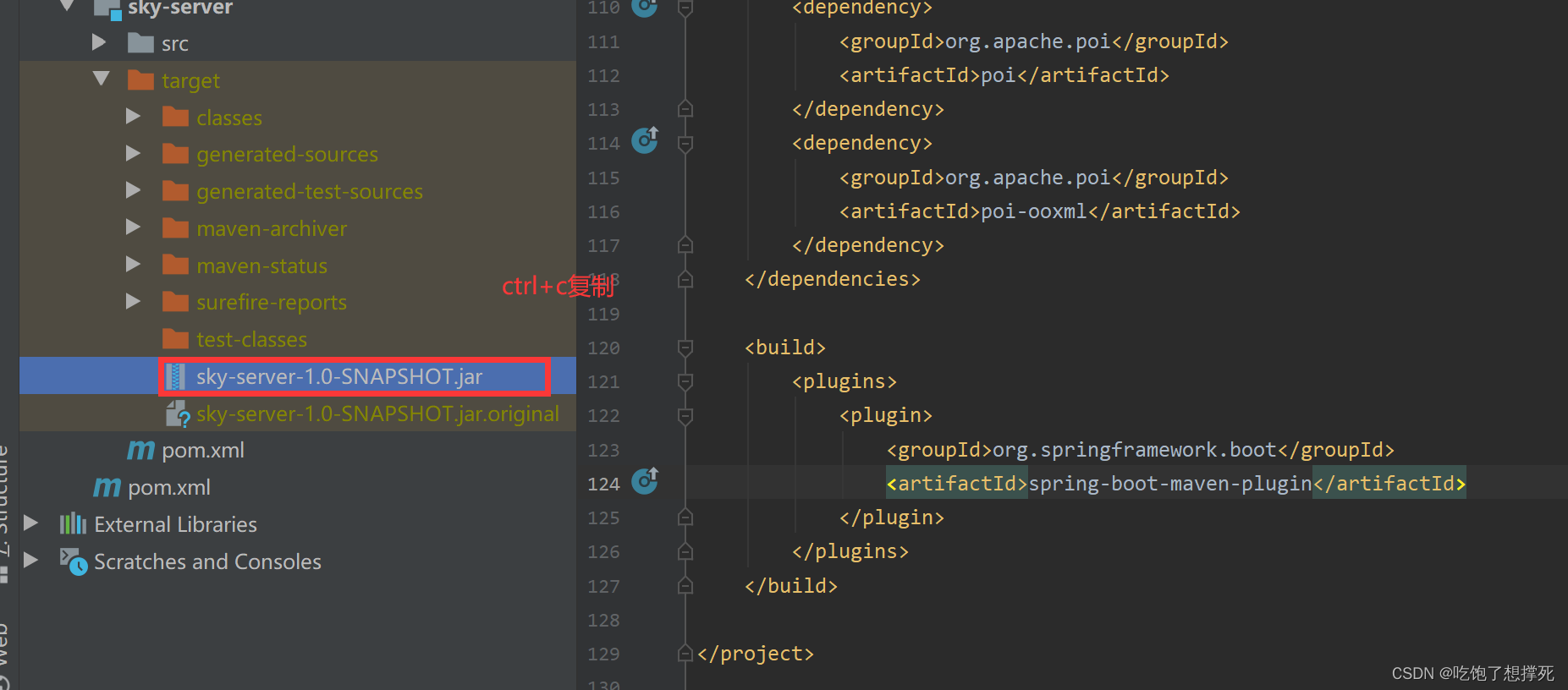Click spring-boot-maven-plugin text on line 124
The width and height of the screenshot is (1568, 690).
tap(1169, 484)
